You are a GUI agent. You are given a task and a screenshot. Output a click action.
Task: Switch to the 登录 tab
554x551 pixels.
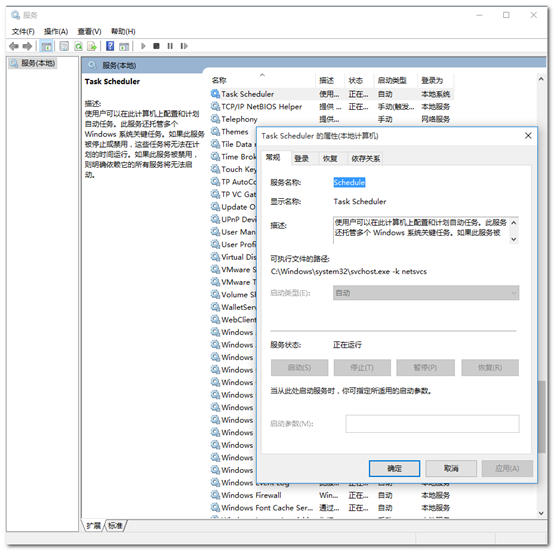coord(301,159)
